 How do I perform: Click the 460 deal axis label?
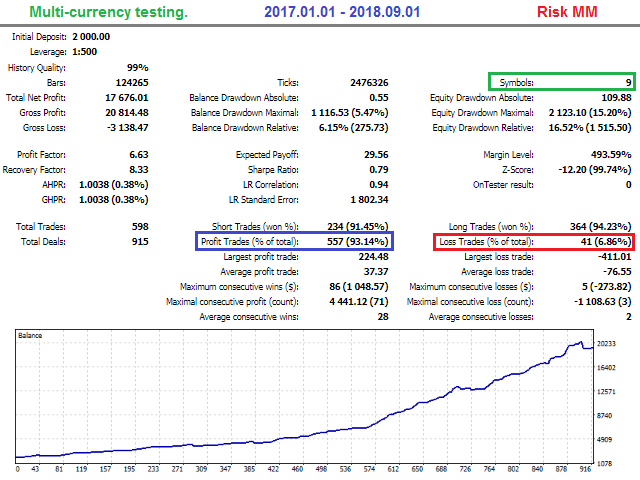[x=297, y=469]
